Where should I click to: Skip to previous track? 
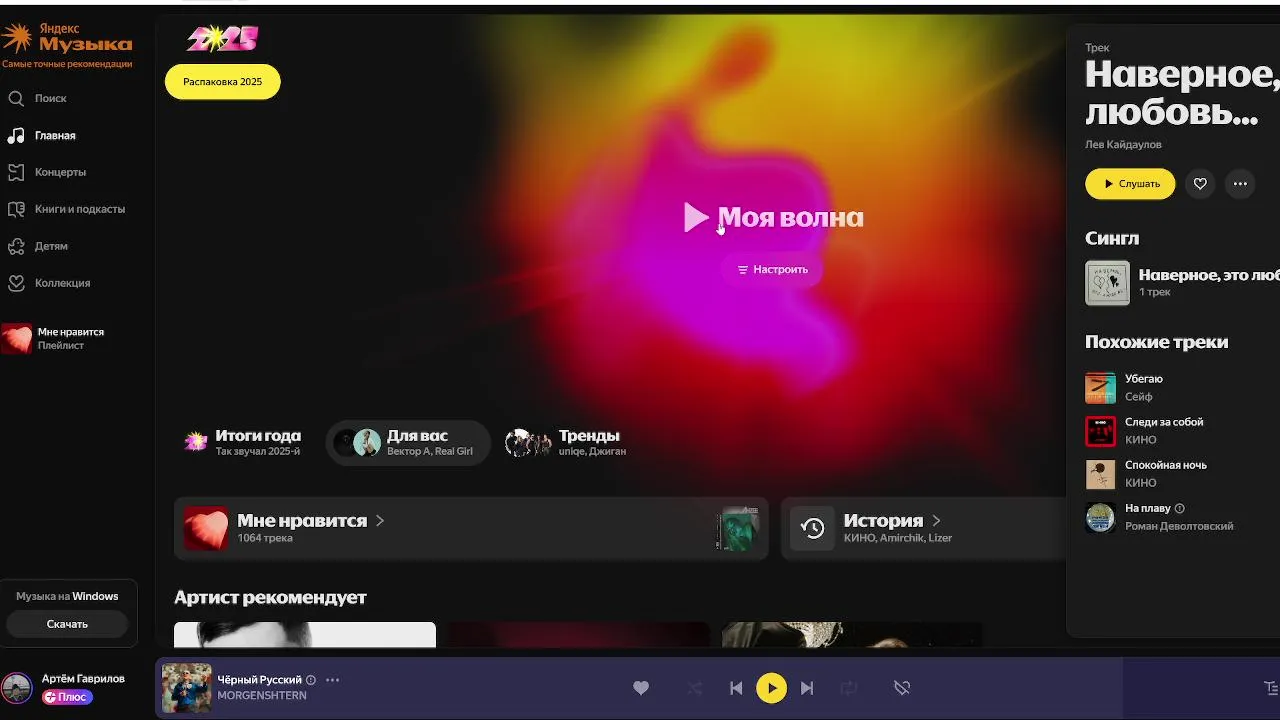736,688
